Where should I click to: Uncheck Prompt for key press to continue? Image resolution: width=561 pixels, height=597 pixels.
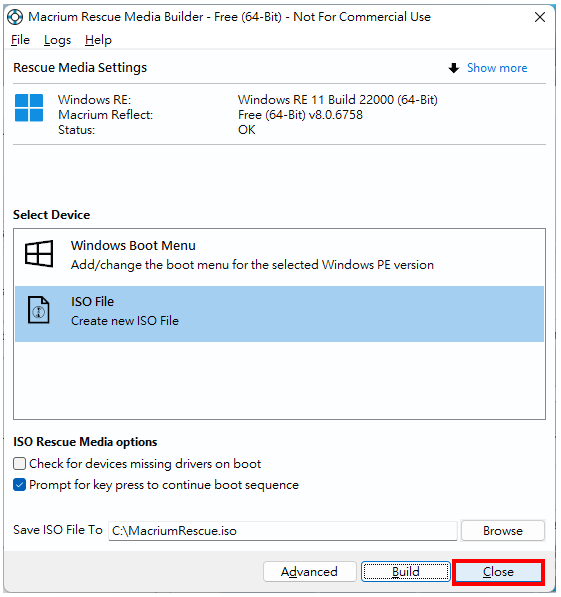[19, 485]
